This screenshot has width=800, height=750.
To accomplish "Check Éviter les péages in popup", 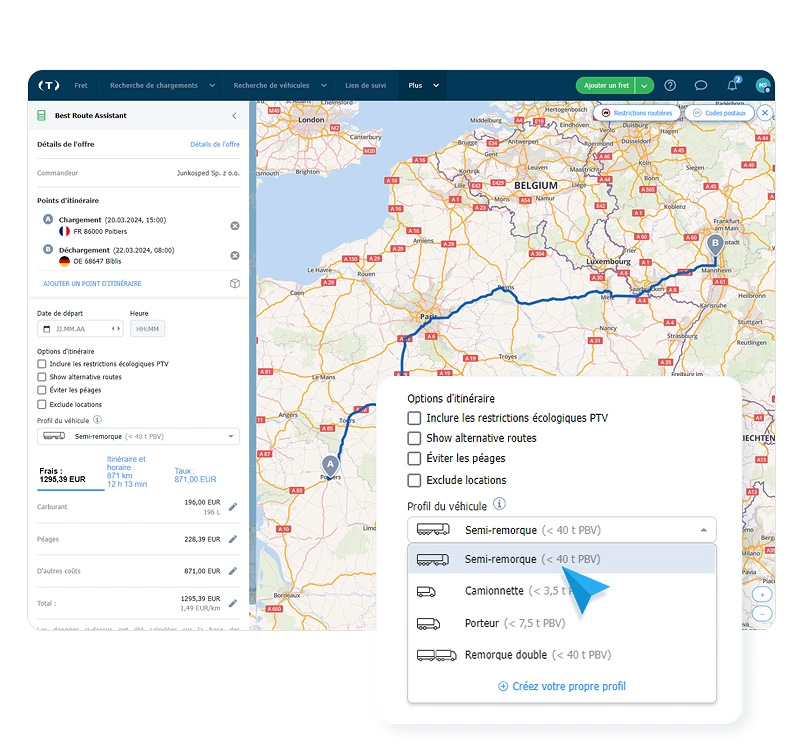I will point(414,458).
